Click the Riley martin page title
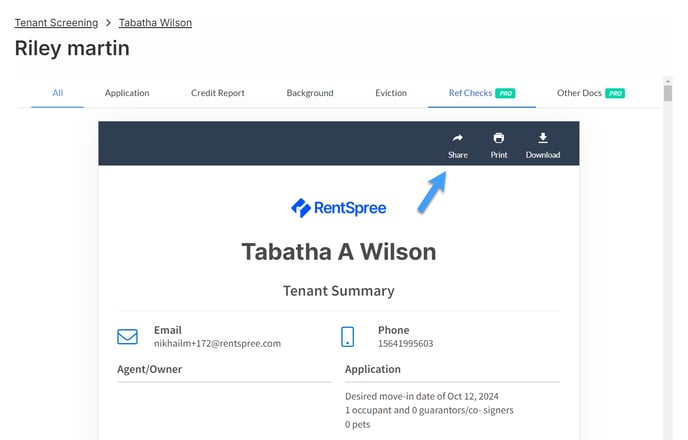Image resolution: width=688 pixels, height=440 pixels. pos(72,48)
